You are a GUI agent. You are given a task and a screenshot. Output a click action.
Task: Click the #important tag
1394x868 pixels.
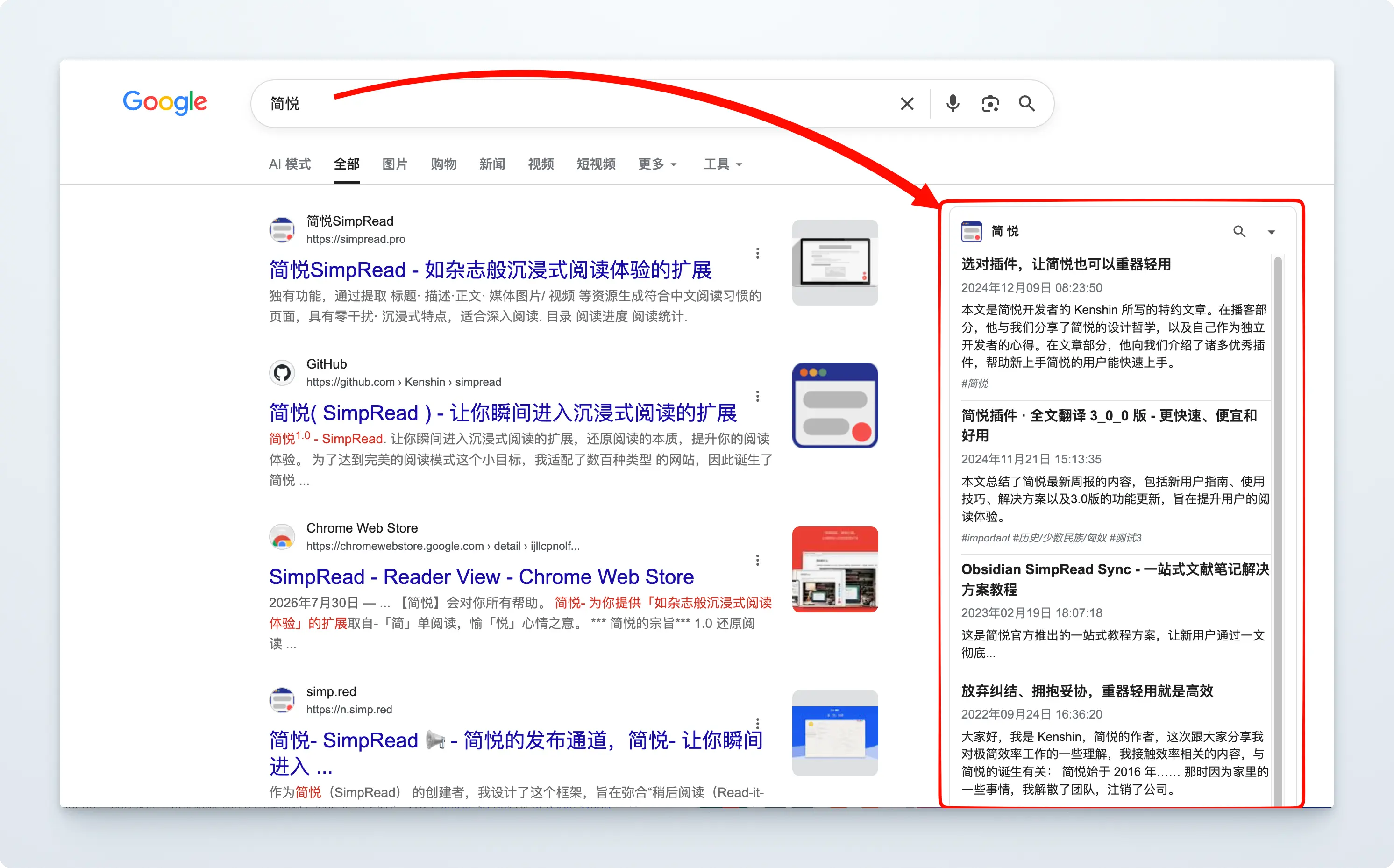tap(985, 538)
